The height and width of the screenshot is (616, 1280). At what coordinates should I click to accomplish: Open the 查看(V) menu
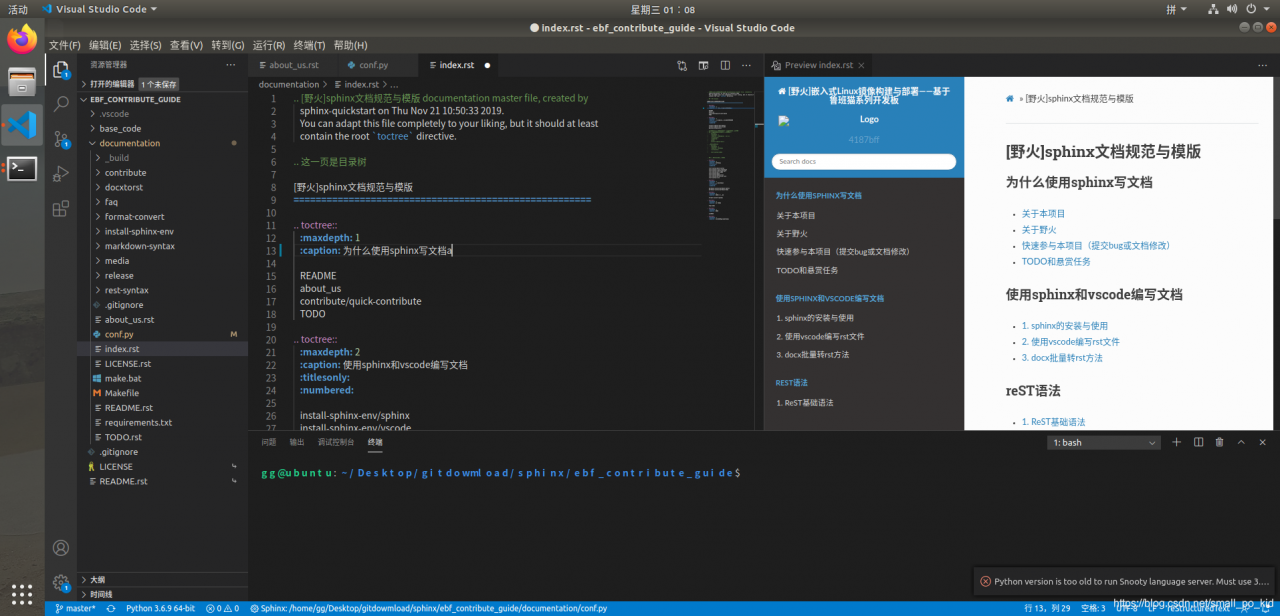tap(186, 45)
